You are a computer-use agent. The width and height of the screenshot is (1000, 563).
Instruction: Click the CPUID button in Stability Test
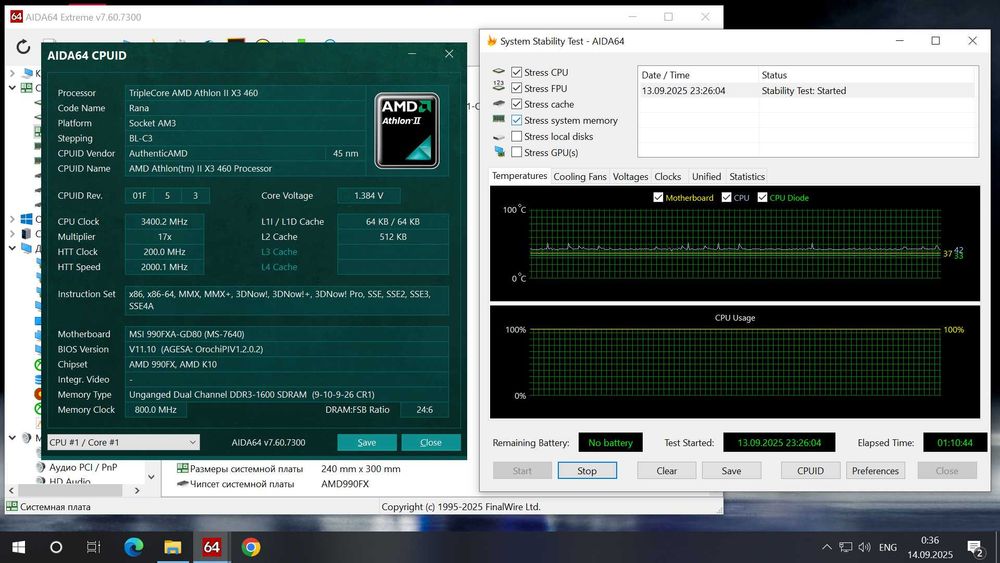[x=811, y=471]
